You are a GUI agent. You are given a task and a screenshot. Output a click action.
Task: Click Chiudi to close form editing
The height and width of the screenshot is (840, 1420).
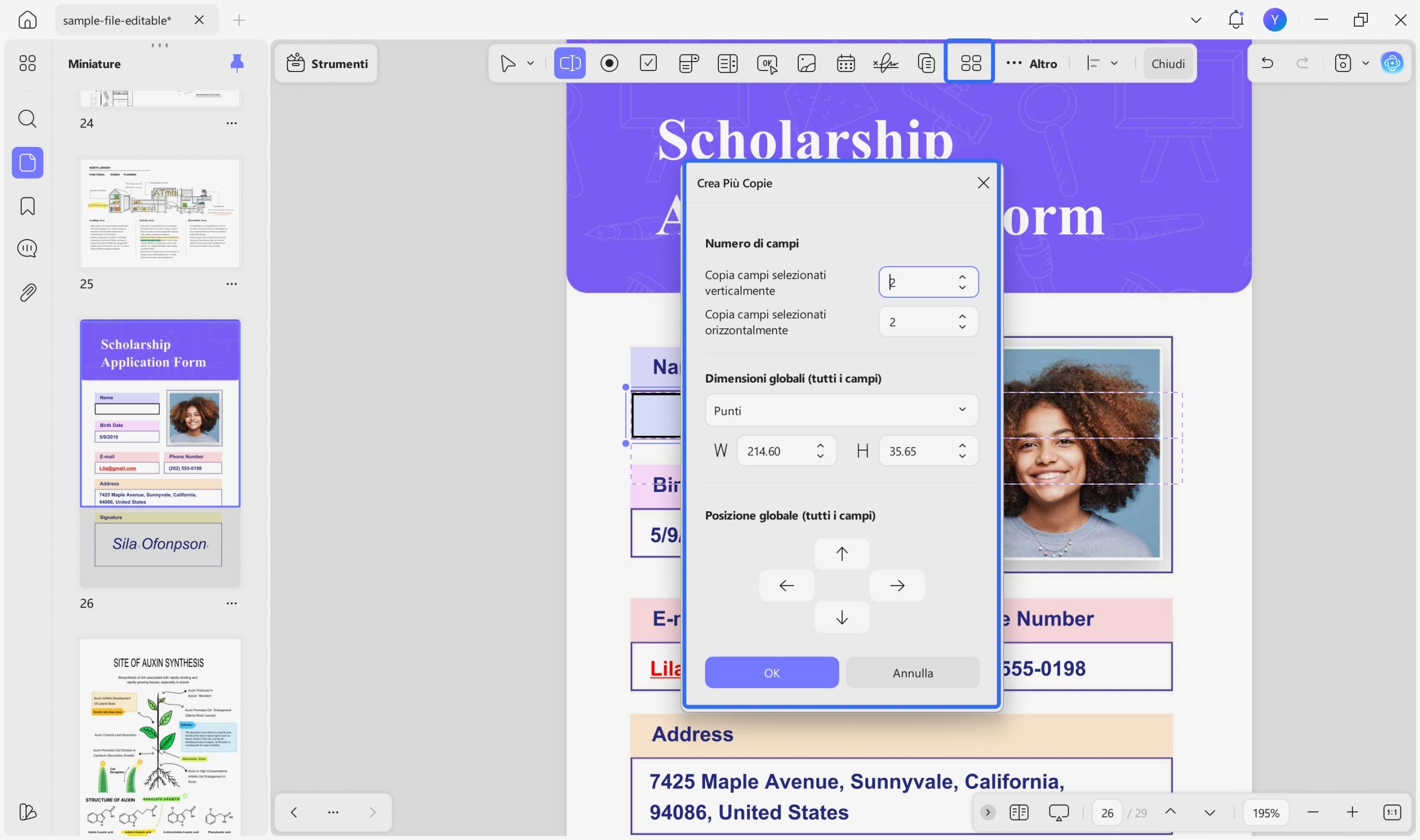(x=1168, y=63)
